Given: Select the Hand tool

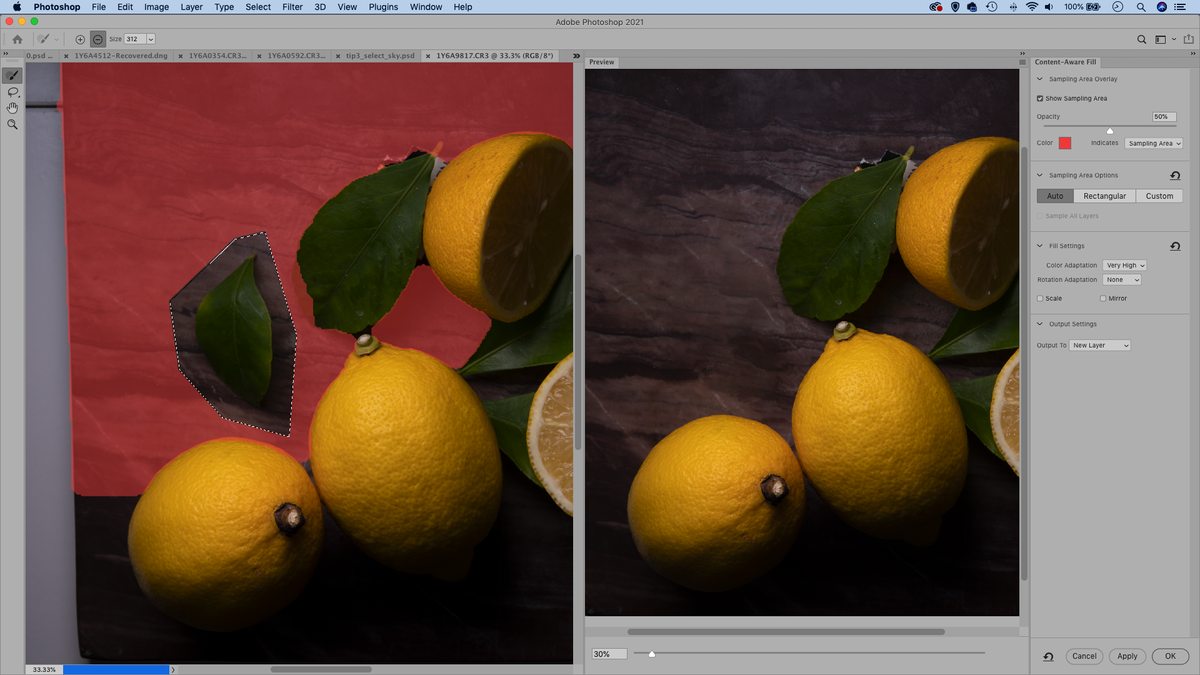Looking at the screenshot, I should 12,107.
